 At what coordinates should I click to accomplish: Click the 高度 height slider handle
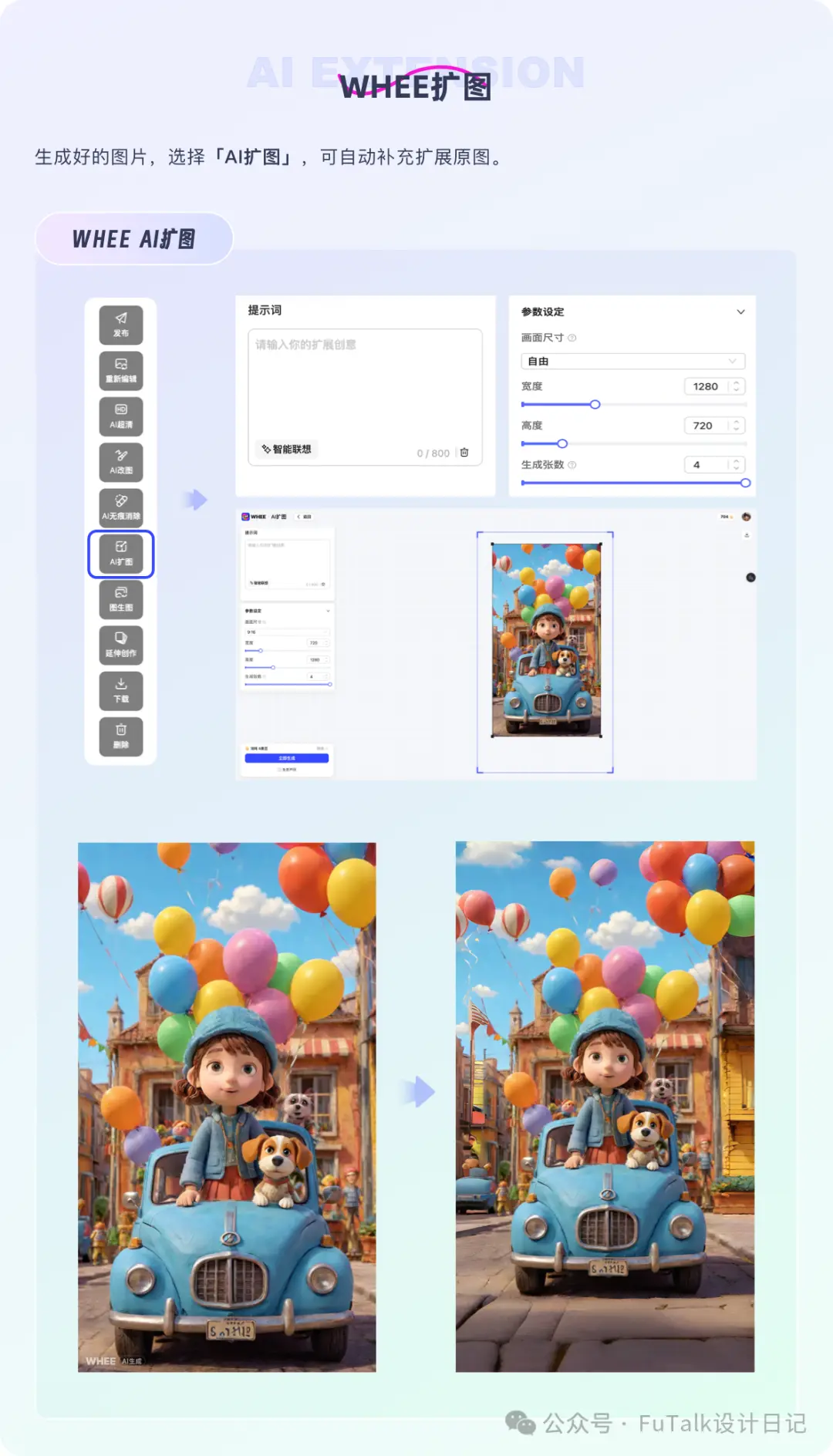point(562,443)
